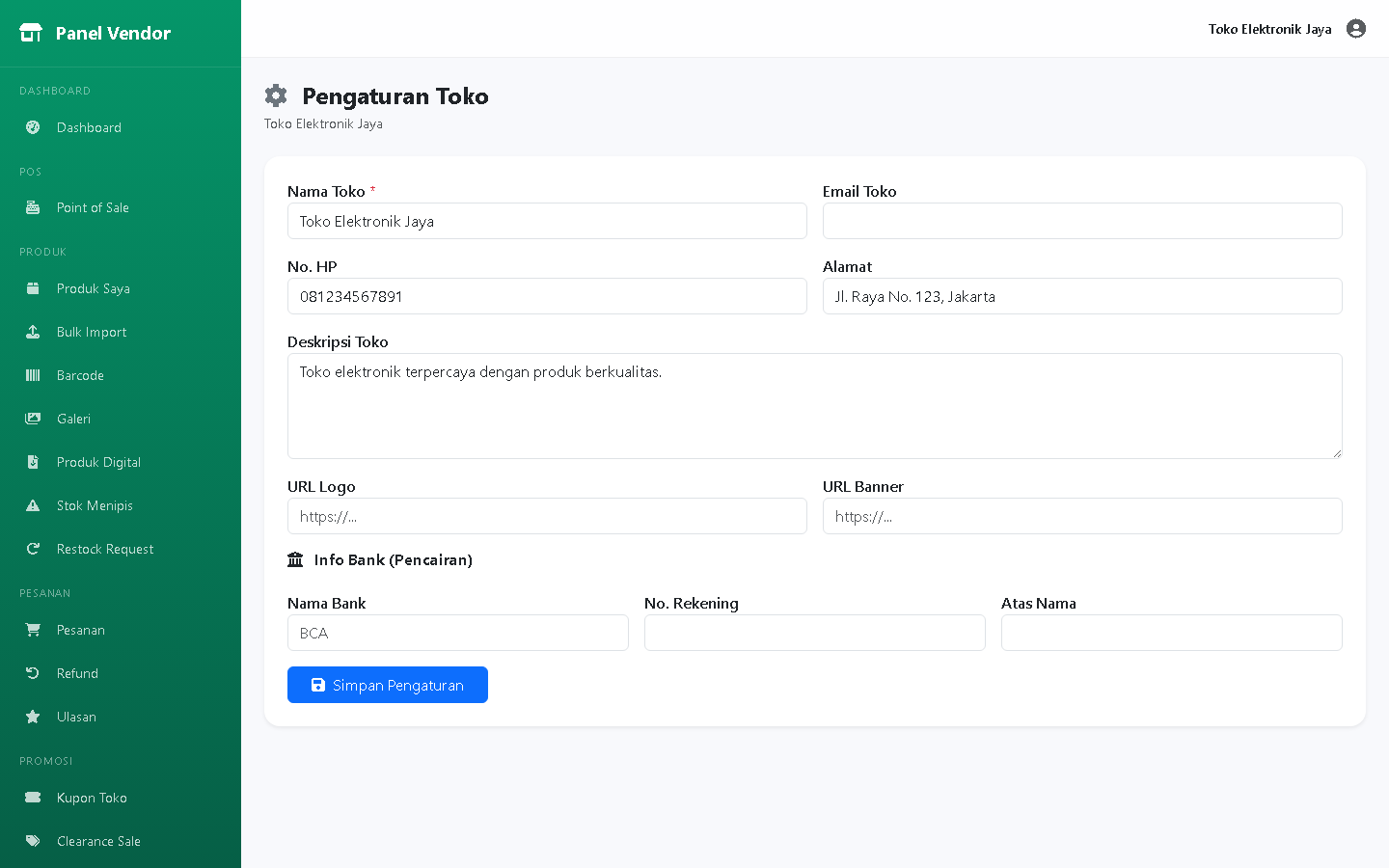Open the Dashboard menu item
The image size is (1389, 868).
[121, 127]
